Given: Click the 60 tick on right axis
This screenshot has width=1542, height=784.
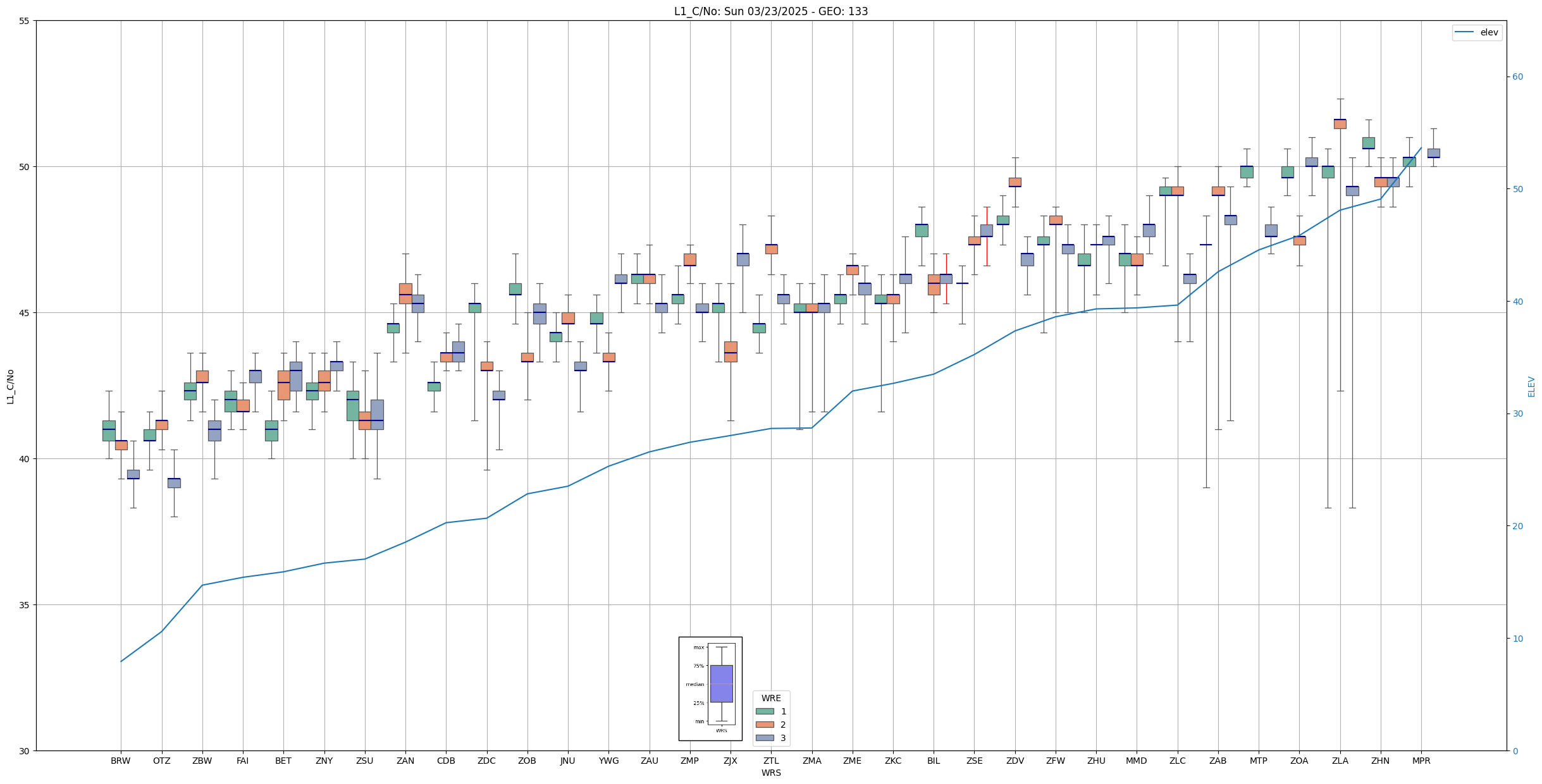Looking at the screenshot, I should 1517,77.
